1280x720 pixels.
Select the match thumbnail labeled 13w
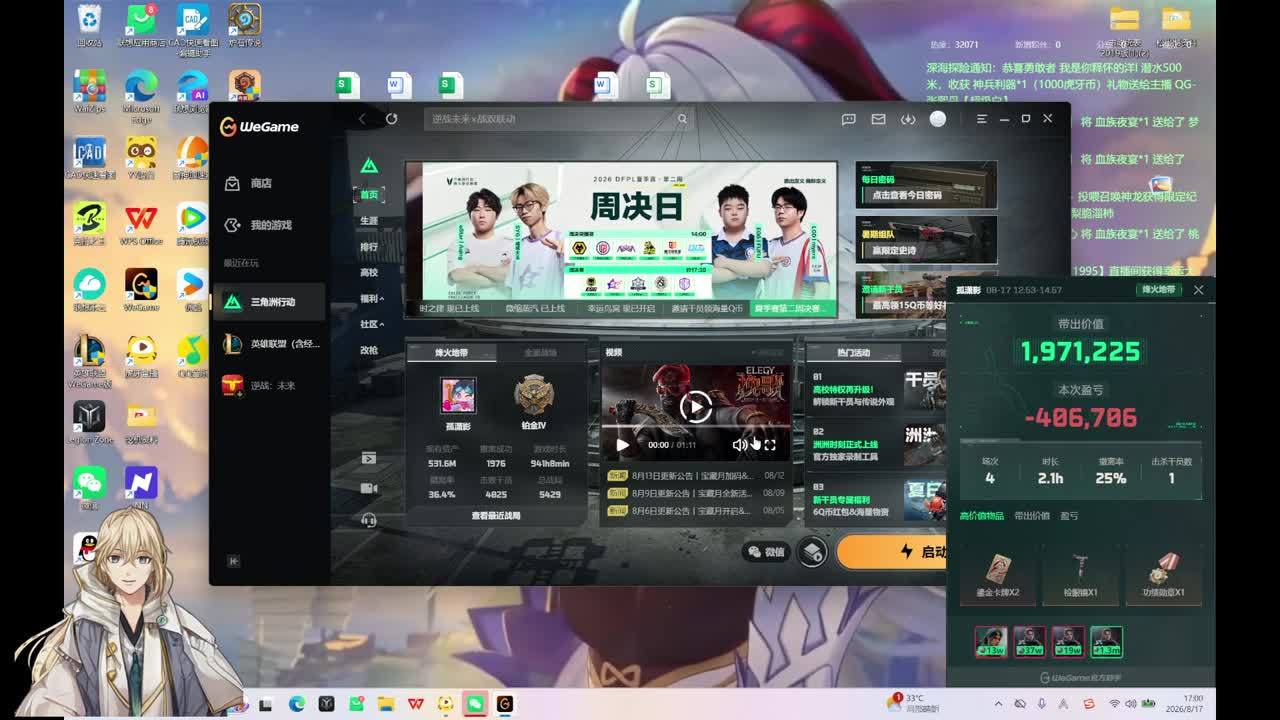coord(991,642)
